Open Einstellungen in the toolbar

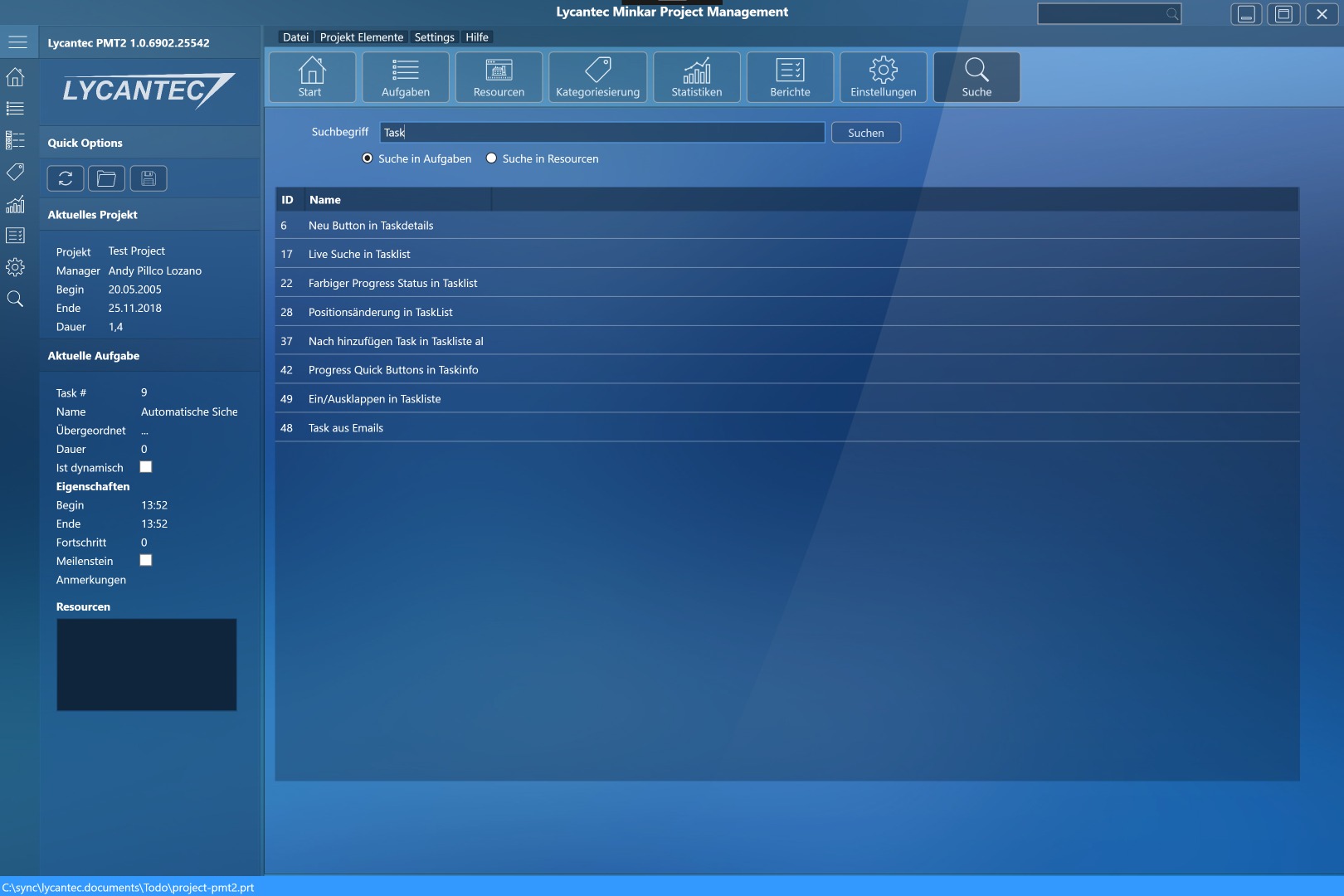point(884,77)
